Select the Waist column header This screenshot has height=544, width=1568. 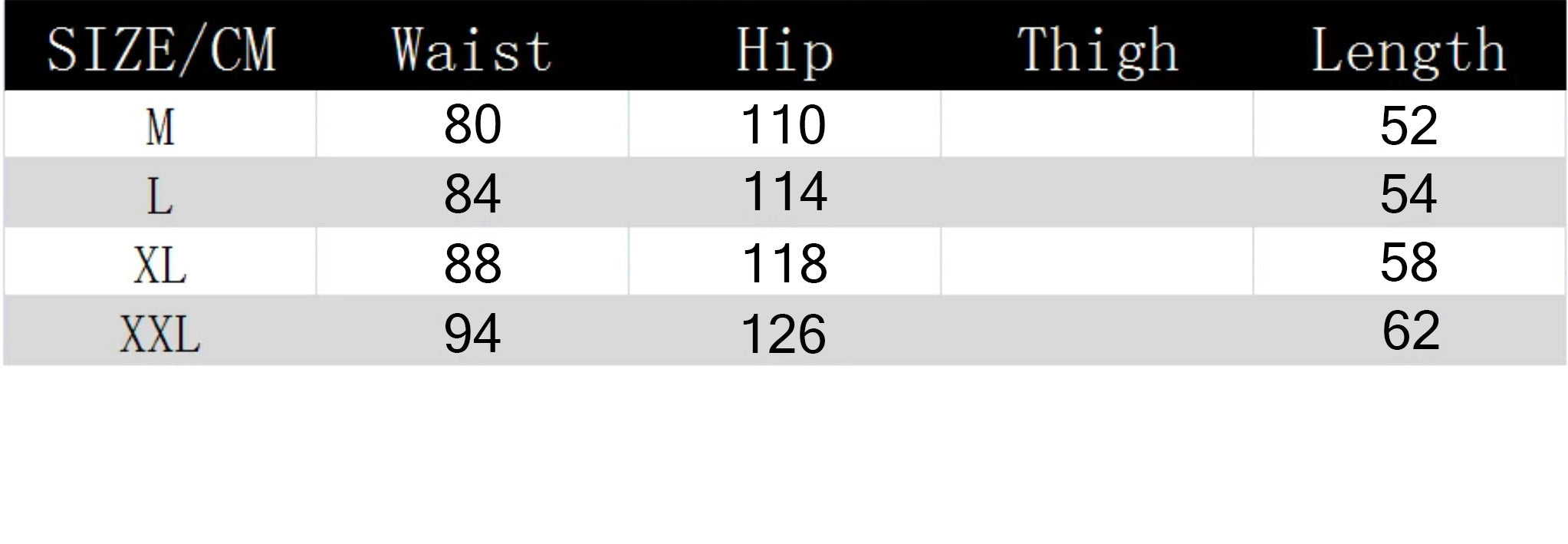tap(472, 51)
